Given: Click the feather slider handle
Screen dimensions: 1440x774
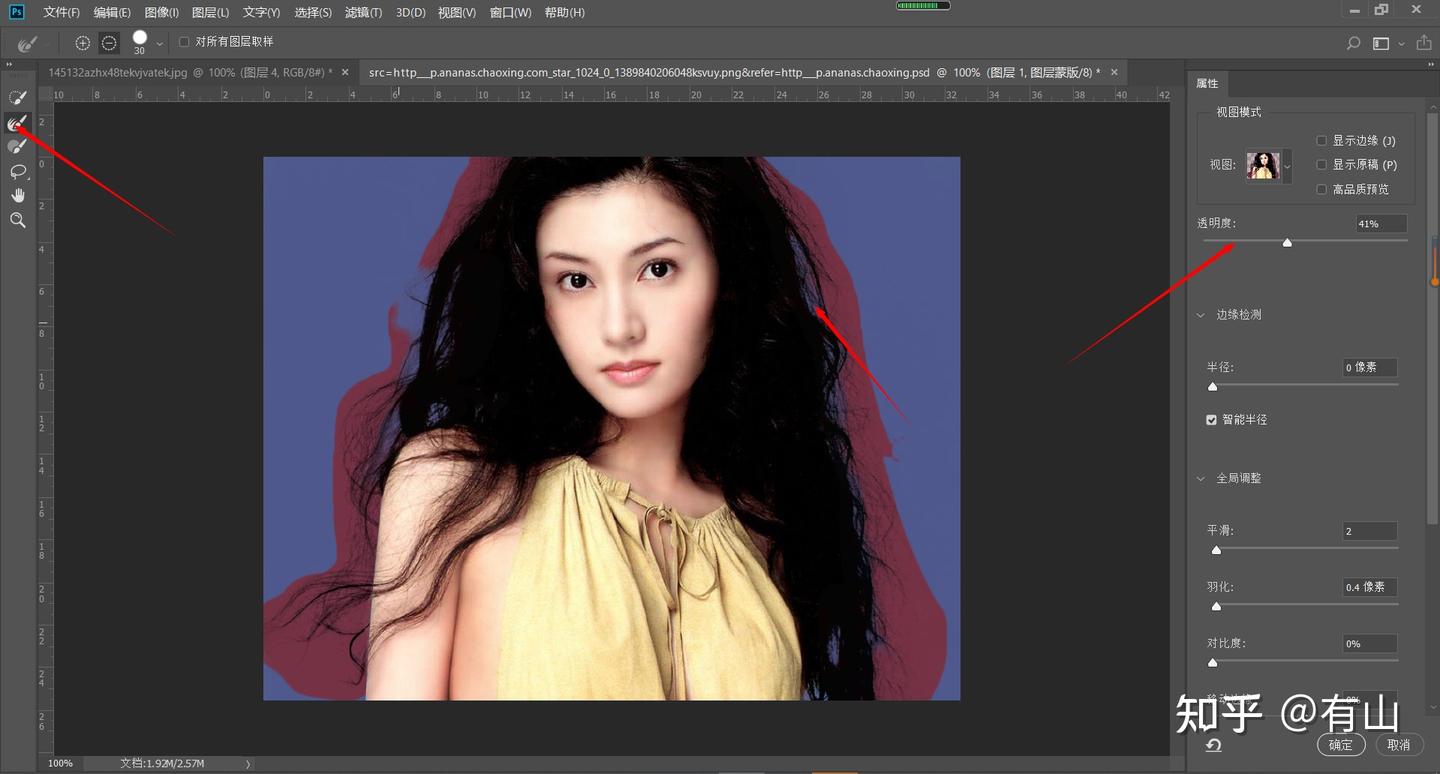Looking at the screenshot, I should (x=1216, y=606).
